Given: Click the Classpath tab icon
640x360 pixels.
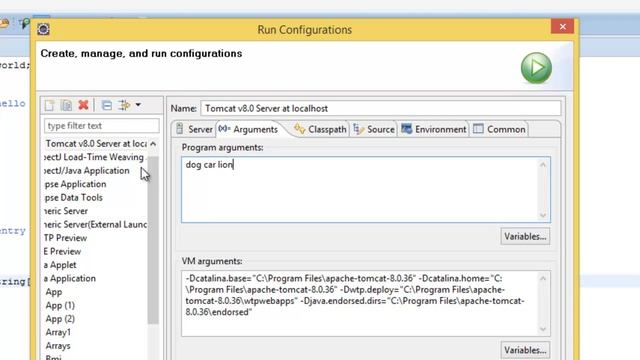Looking at the screenshot, I should [x=300, y=129].
